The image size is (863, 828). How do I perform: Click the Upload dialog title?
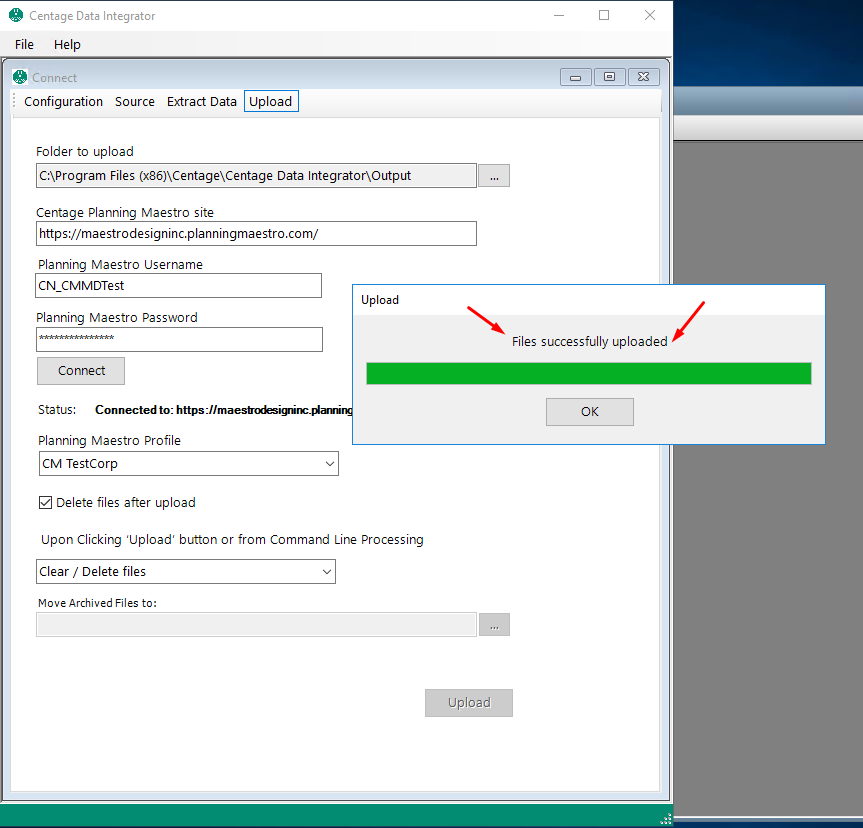380,300
